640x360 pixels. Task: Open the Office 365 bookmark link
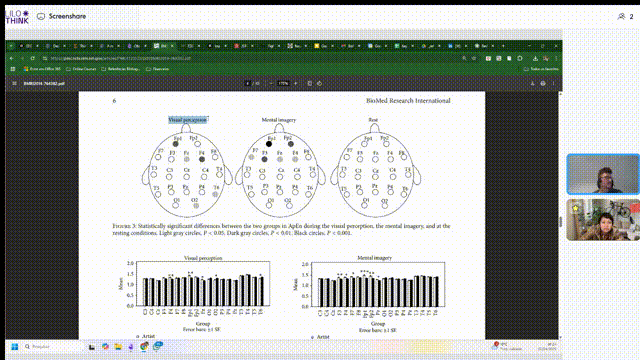(42, 69)
